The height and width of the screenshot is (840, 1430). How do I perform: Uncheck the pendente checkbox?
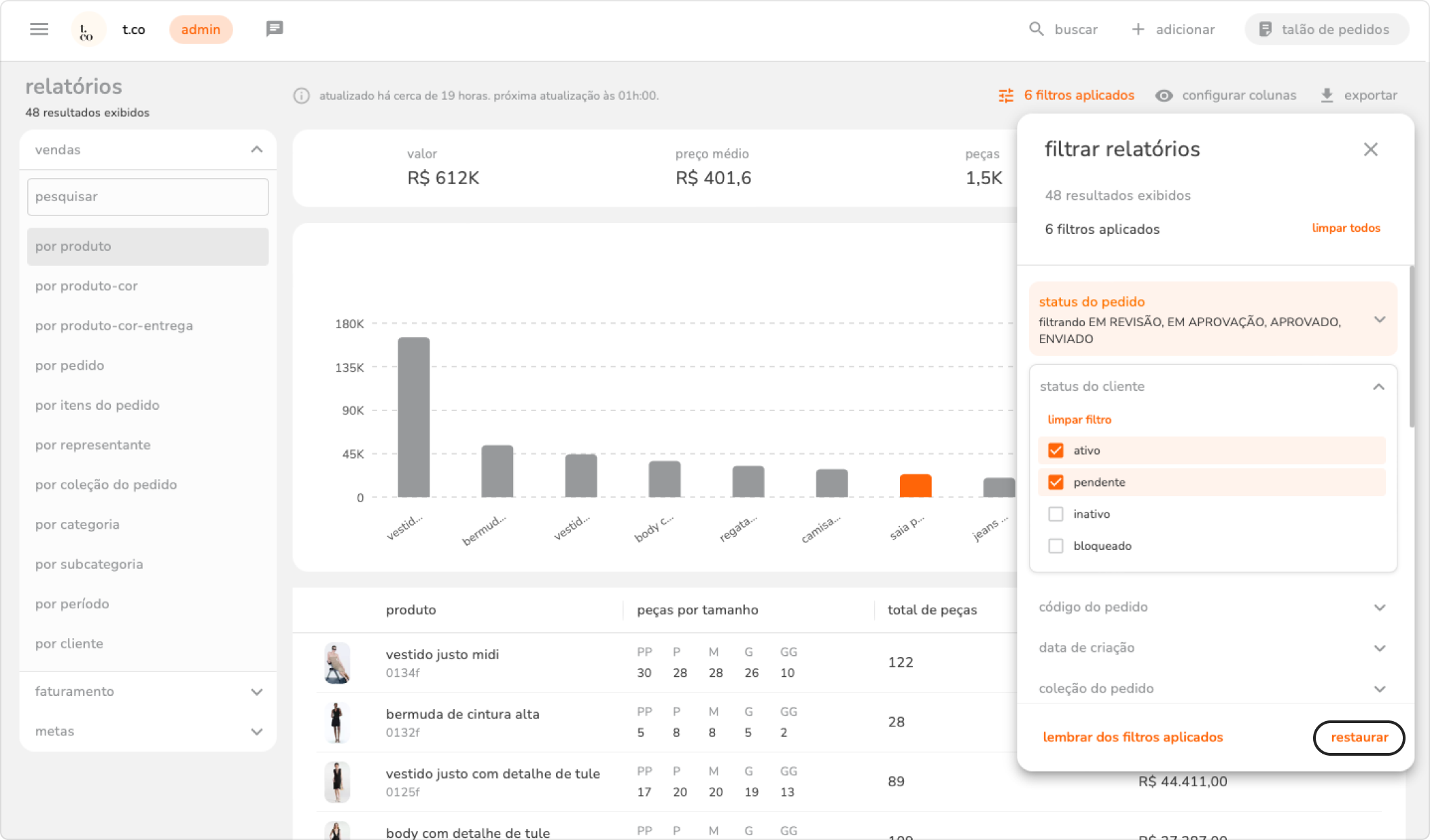1056,483
